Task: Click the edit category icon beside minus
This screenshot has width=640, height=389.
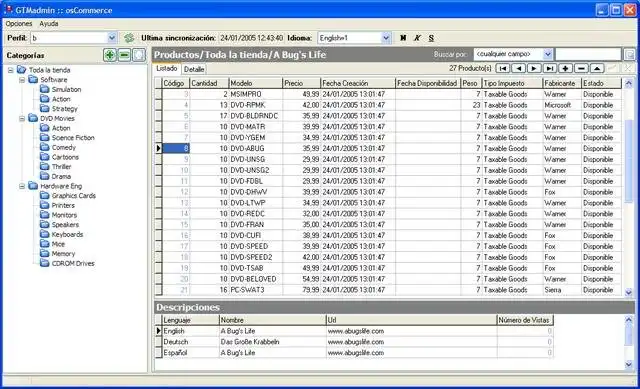Action: click(139, 55)
